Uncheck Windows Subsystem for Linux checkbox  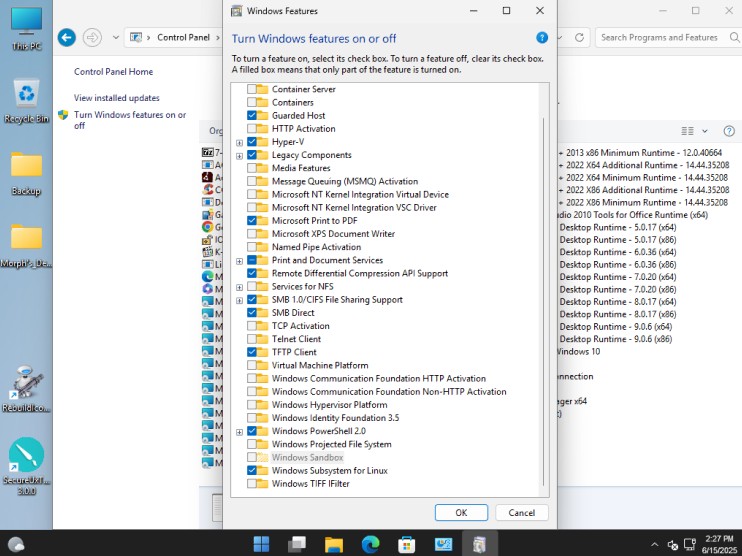coord(252,470)
